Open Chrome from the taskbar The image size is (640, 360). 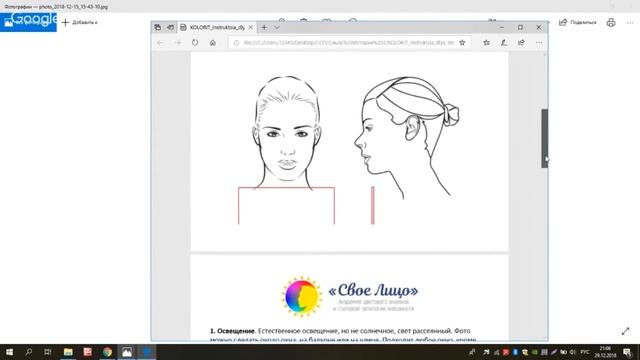coord(107,352)
